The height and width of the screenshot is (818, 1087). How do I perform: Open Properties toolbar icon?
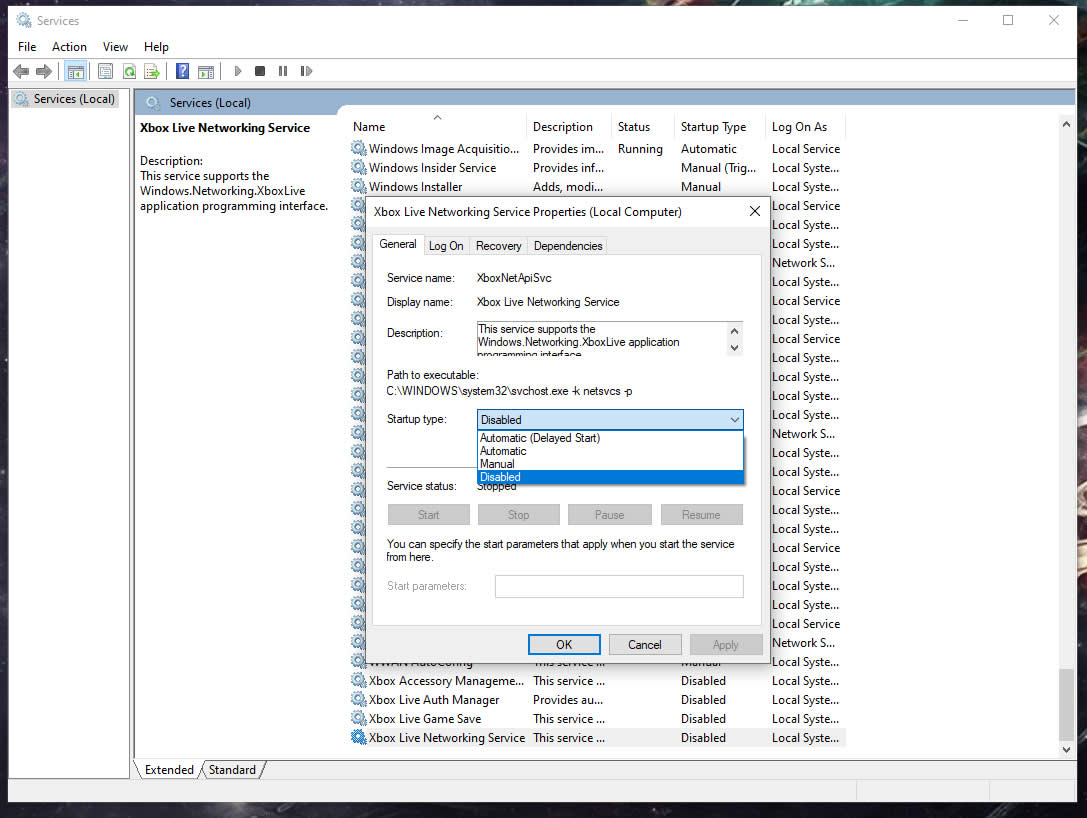pyautogui.click(x=105, y=71)
